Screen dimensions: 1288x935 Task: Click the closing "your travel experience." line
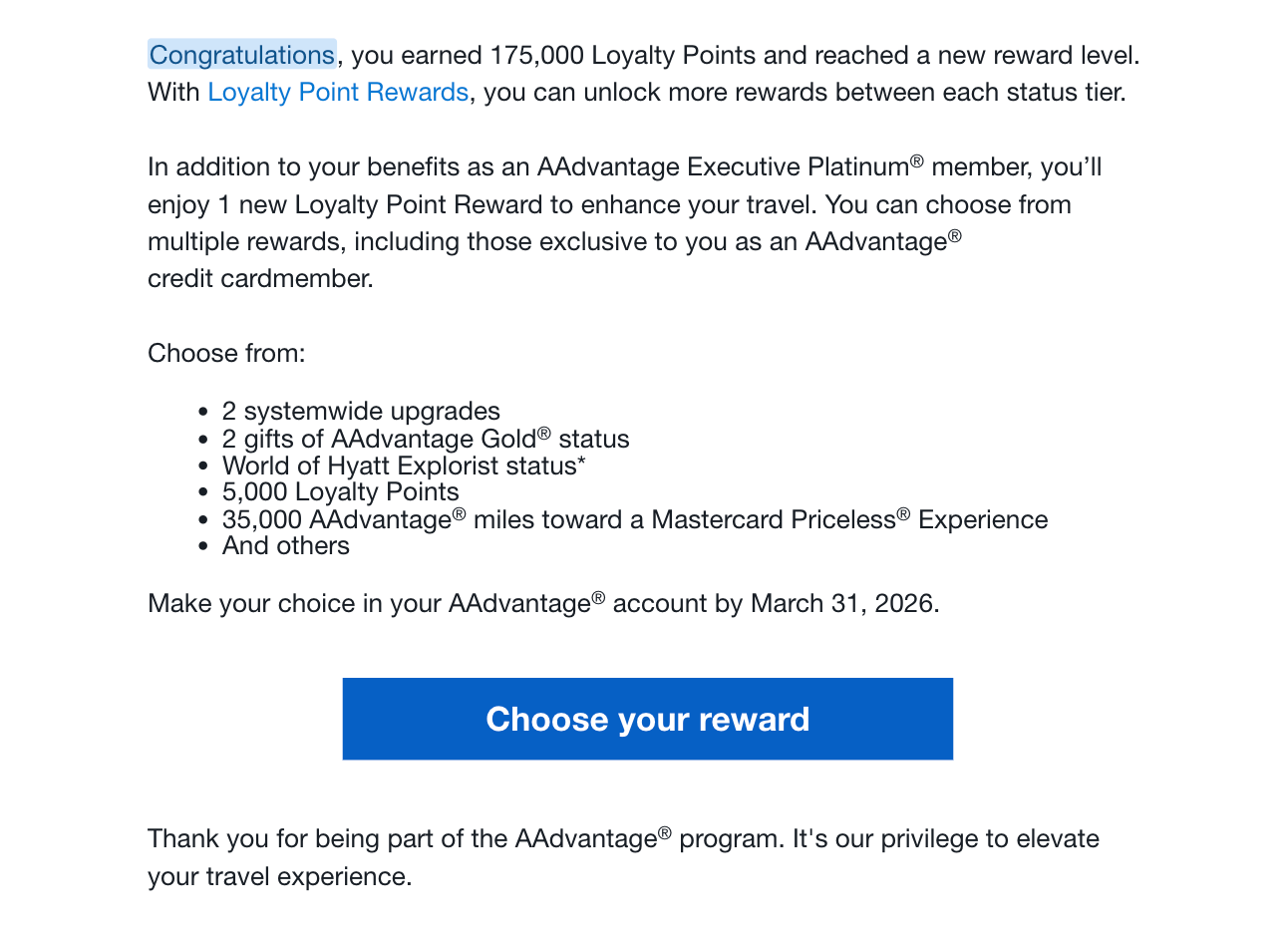pos(279,877)
